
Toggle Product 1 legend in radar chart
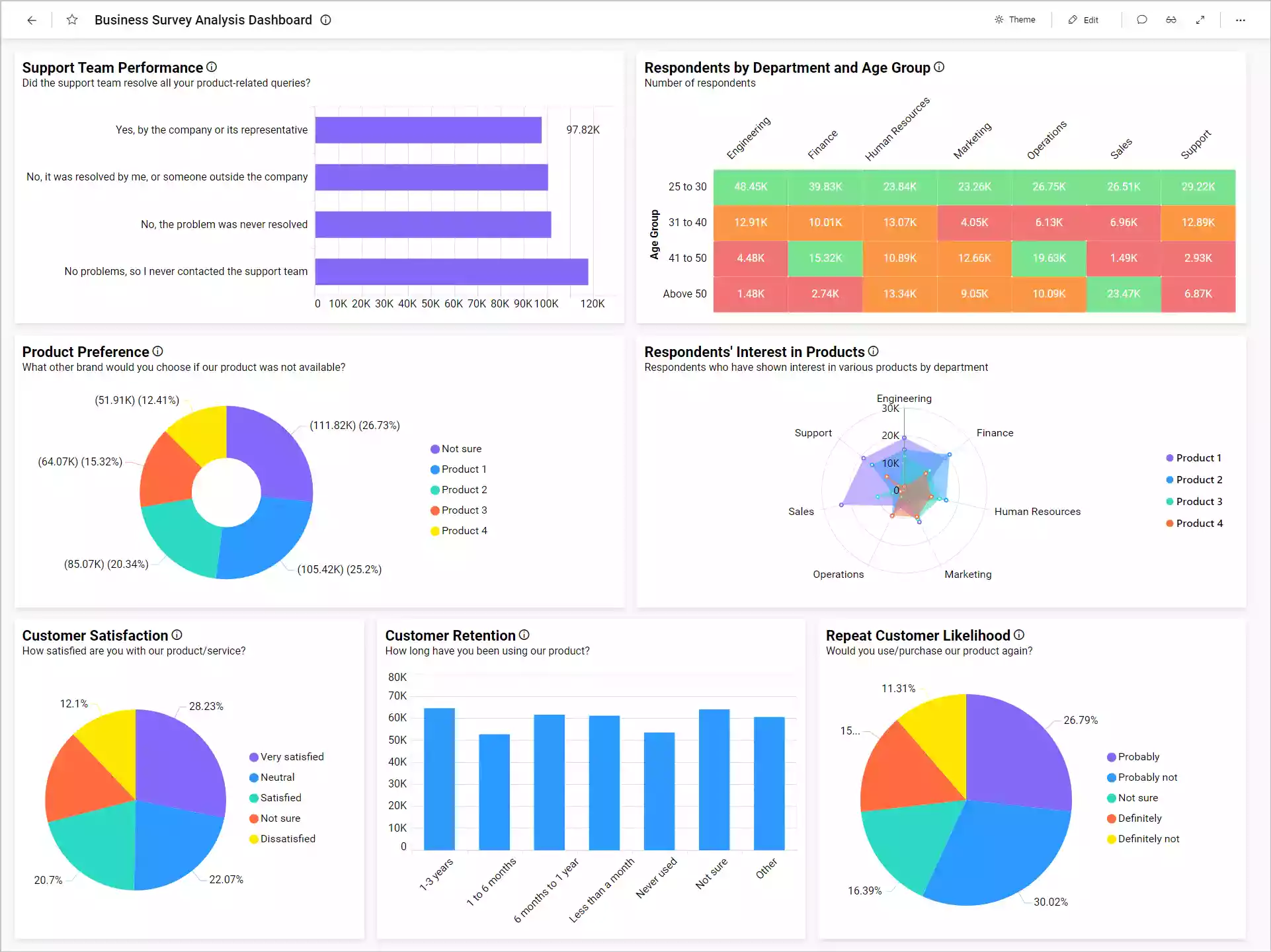[1198, 458]
